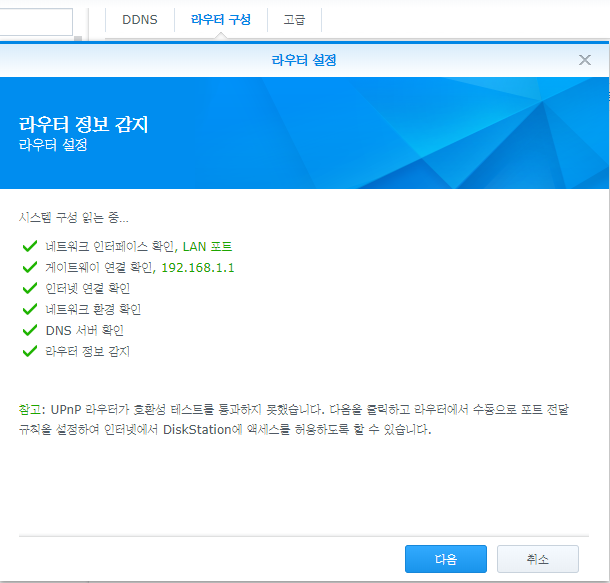Click the checkmark beside 라우터 정보 감지 item

[x=30, y=351]
